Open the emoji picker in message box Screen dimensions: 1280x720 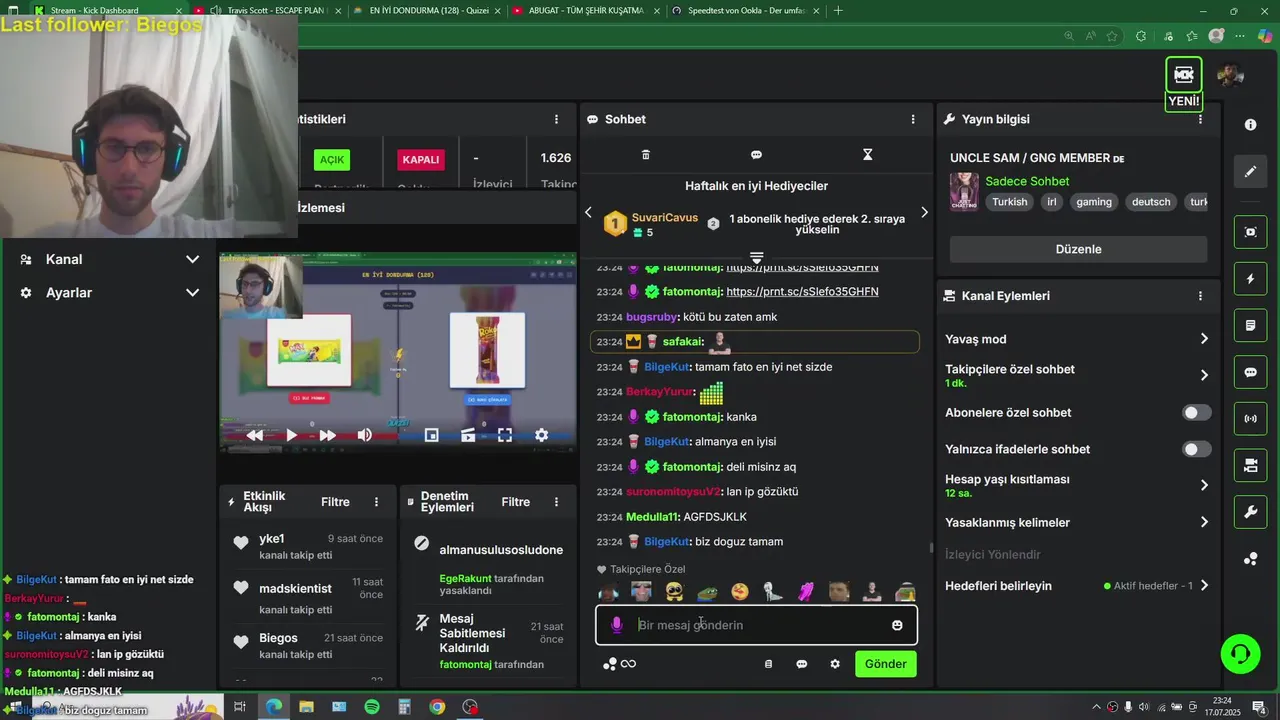point(897,625)
